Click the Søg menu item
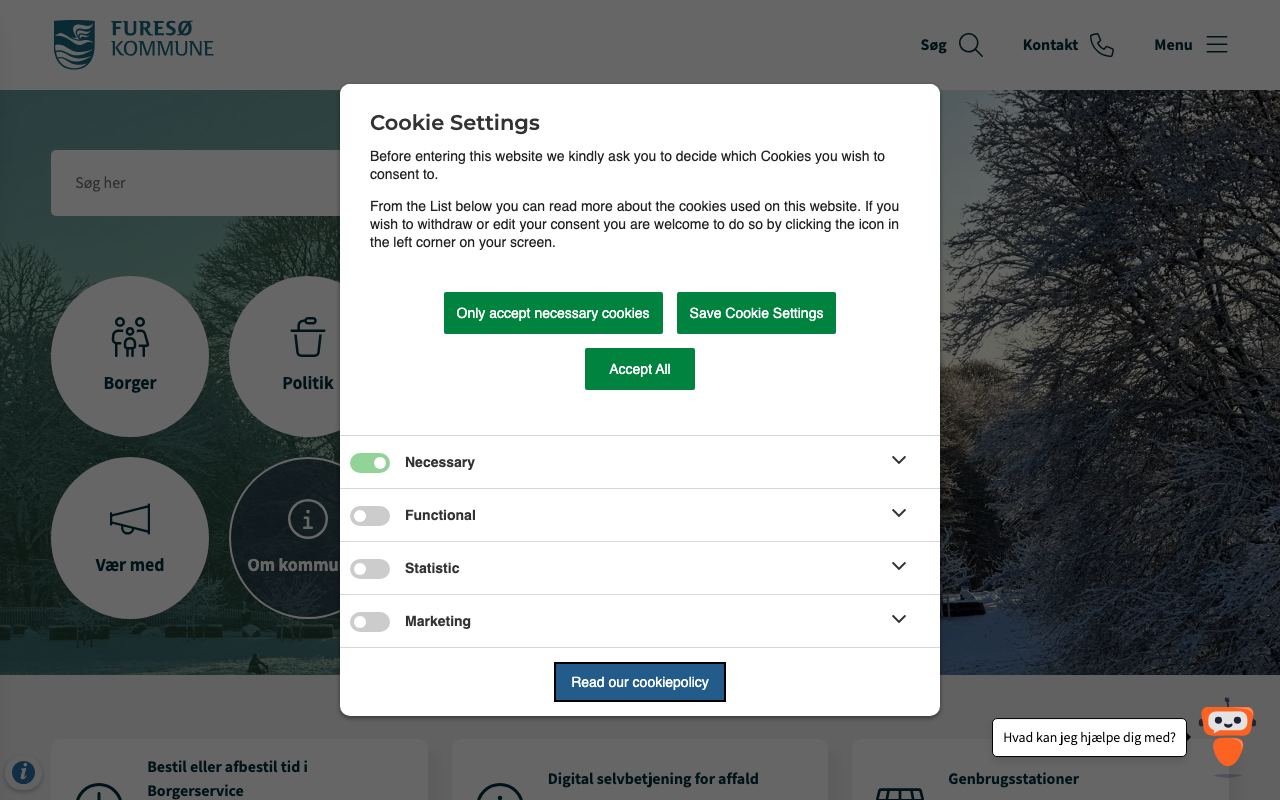This screenshot has height=800, width=1280. [933, 45]
